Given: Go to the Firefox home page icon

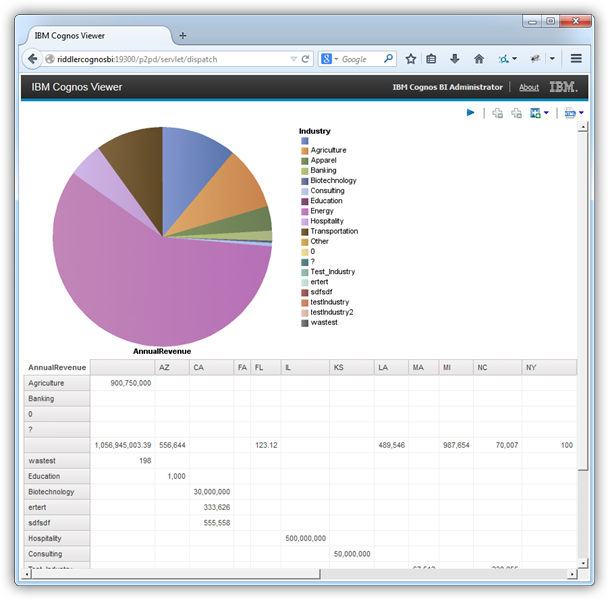Looking at the screenshot, I should 479,59.
